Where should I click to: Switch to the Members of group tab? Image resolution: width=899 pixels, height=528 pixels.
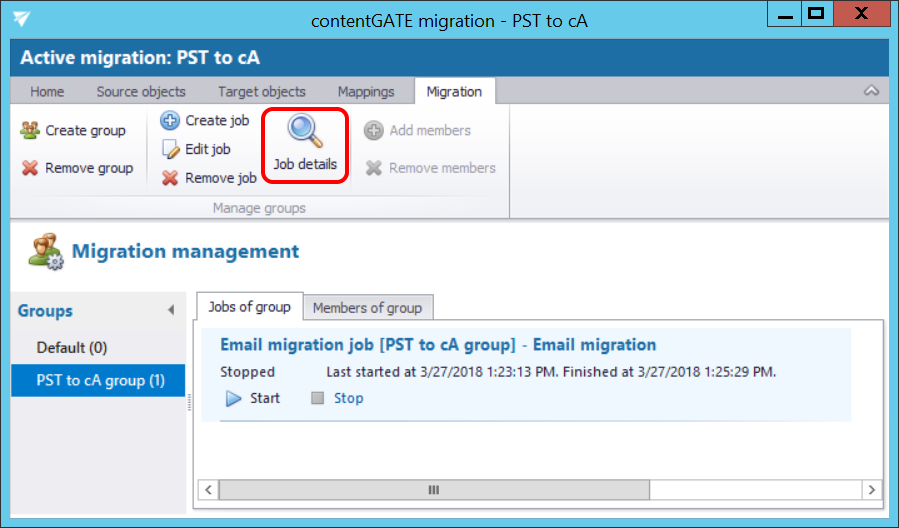(x=368, y=308)
